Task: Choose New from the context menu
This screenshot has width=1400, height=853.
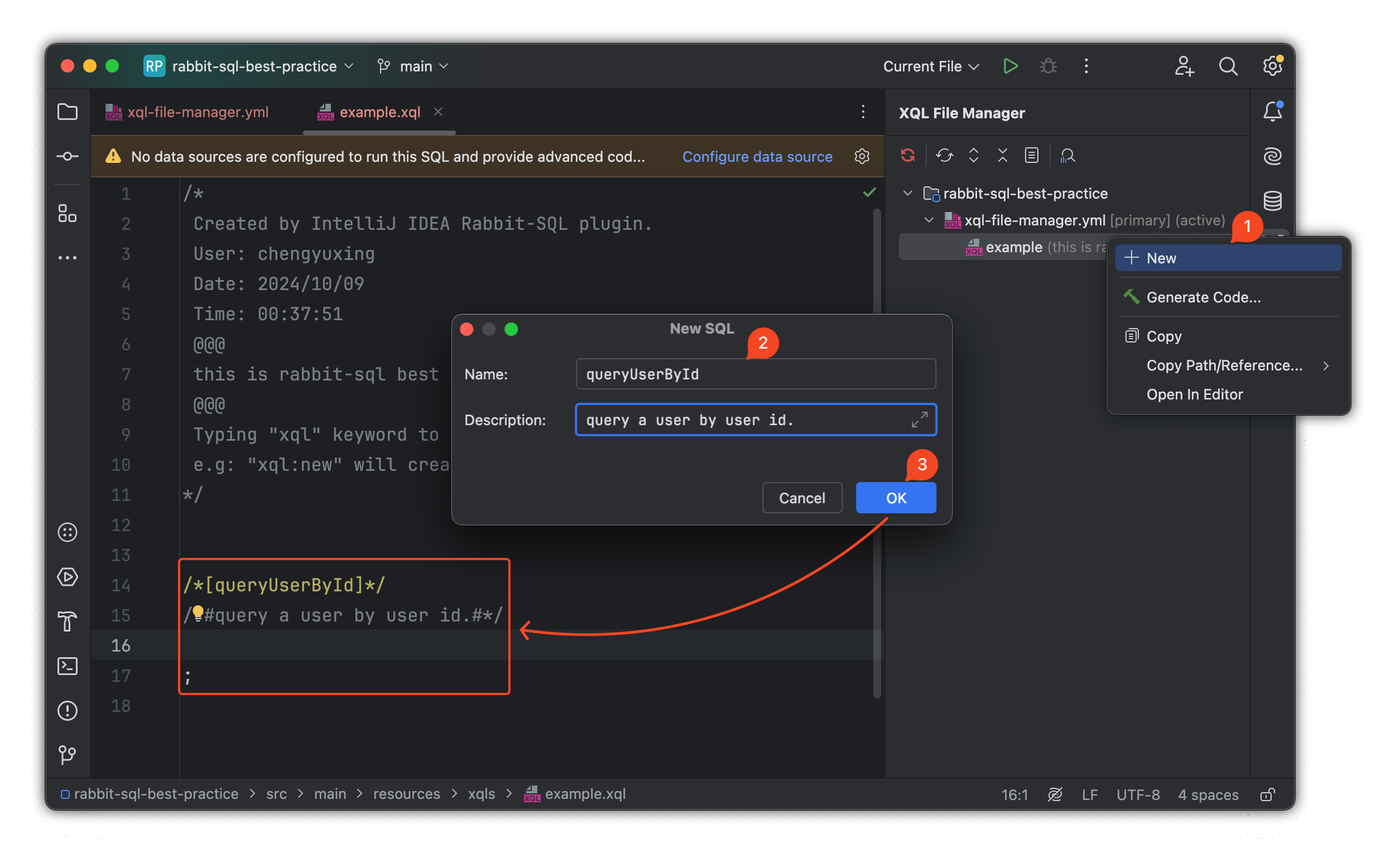Action: pos(1228,258)
